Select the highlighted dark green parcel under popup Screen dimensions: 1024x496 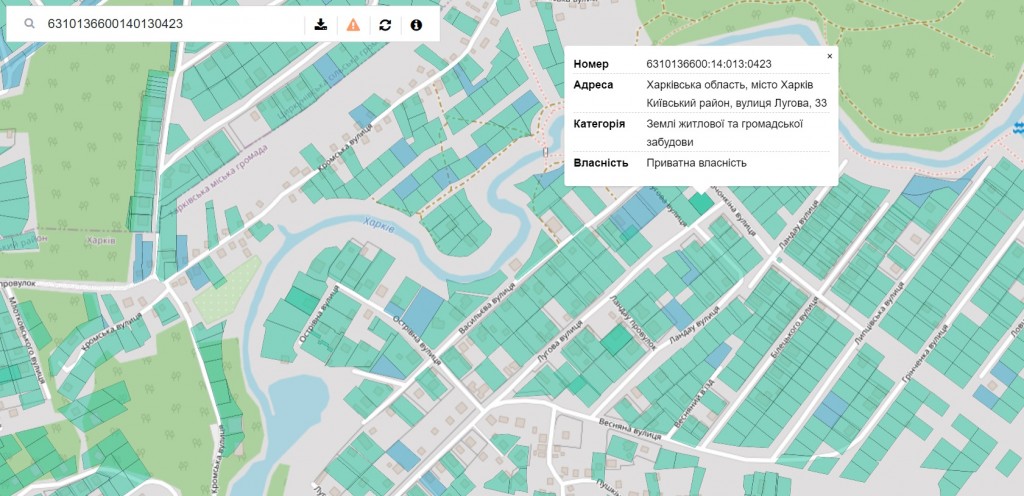701,203
